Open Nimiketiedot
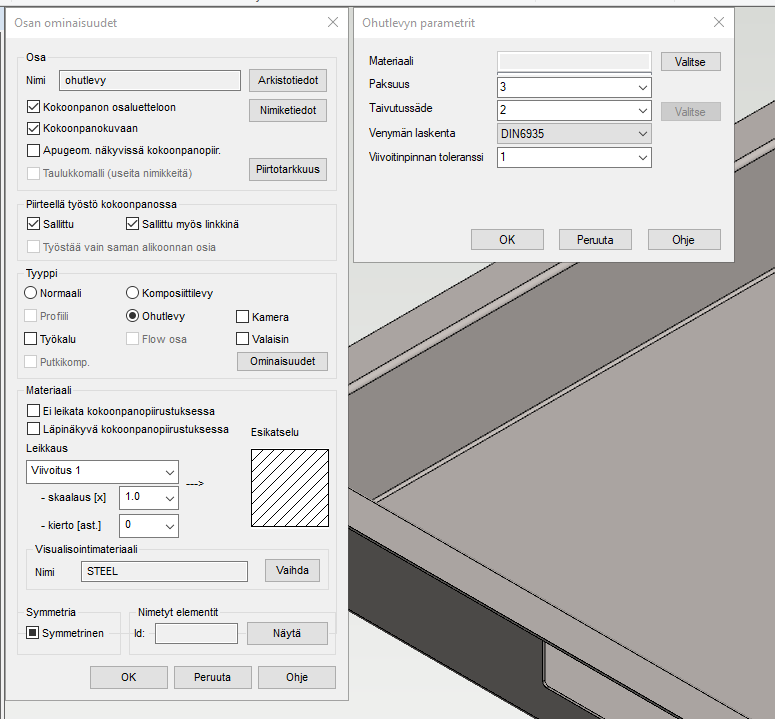Image resolution: width=775 pixels, height=719 pixels. (288, 111)
